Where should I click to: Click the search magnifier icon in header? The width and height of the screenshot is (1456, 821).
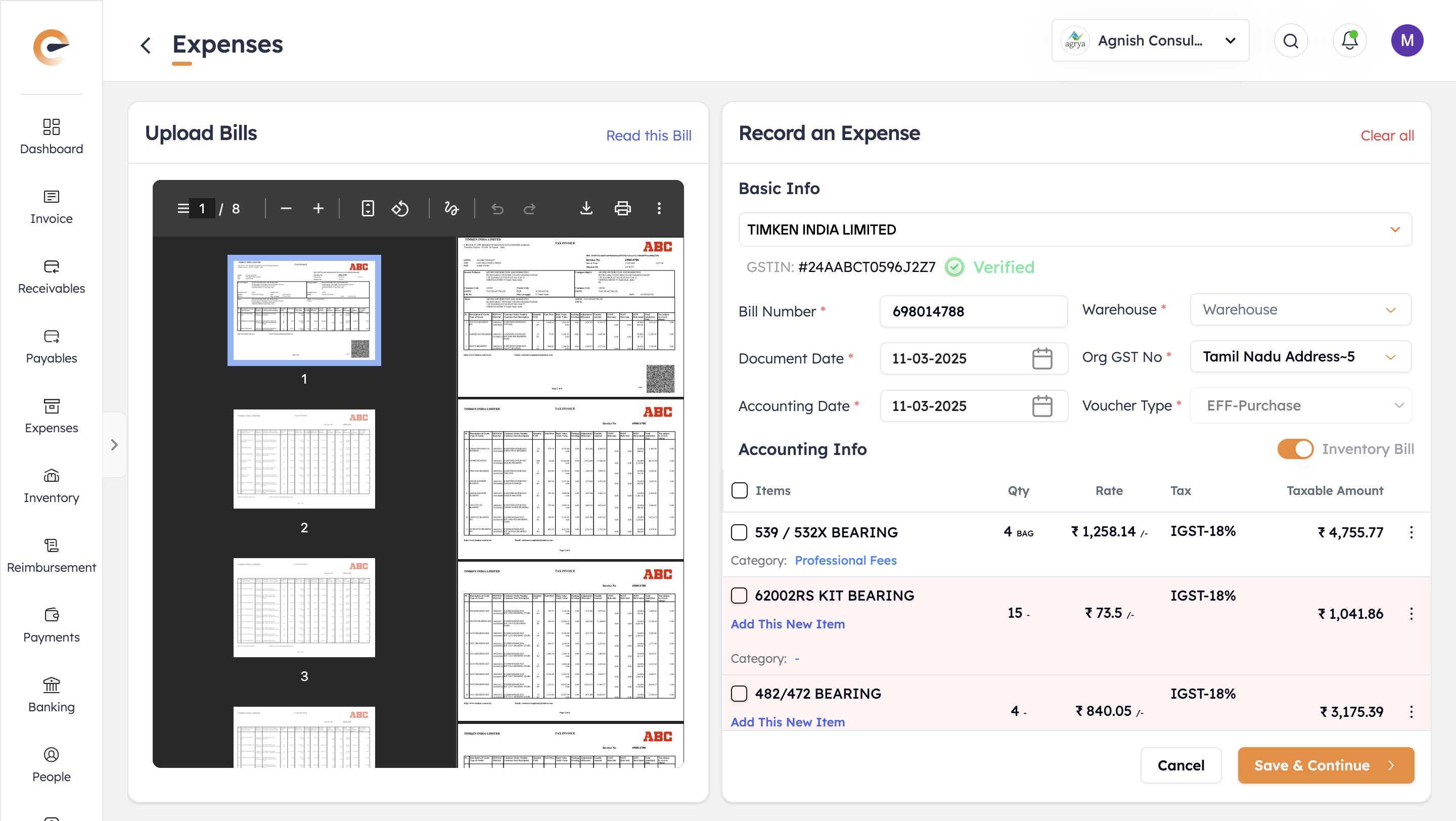pos(1290,40)
